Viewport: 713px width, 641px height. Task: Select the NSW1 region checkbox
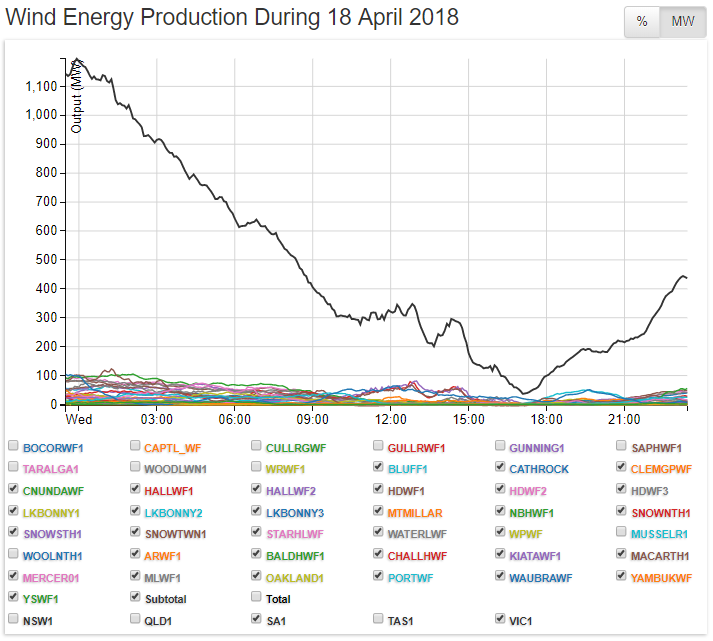(x=14, y=619)
